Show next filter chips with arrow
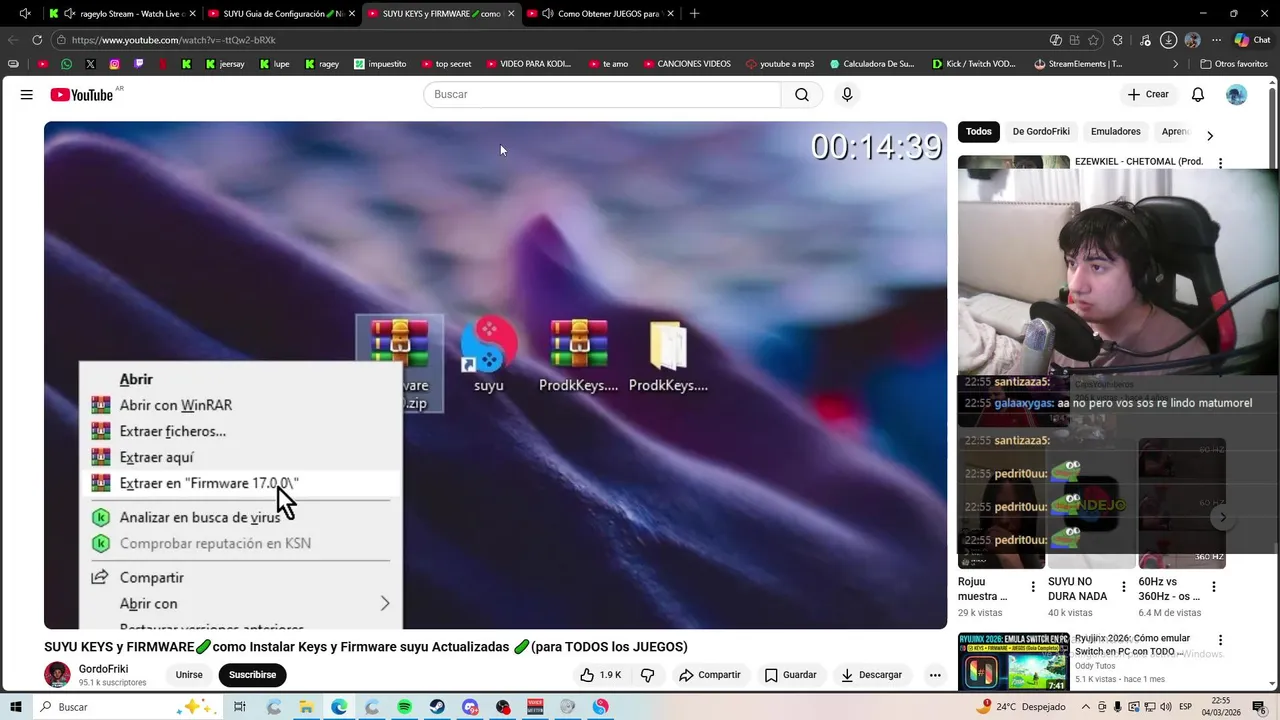This screenshot has height=720, width=1280. pyautogui.click(x=1210, y=135)
